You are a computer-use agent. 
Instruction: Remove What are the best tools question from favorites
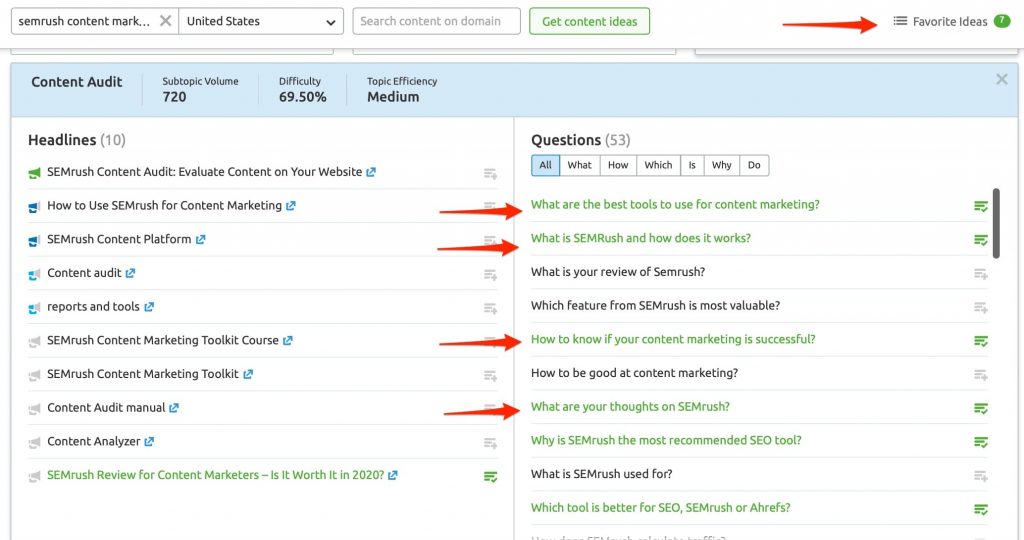981,206
